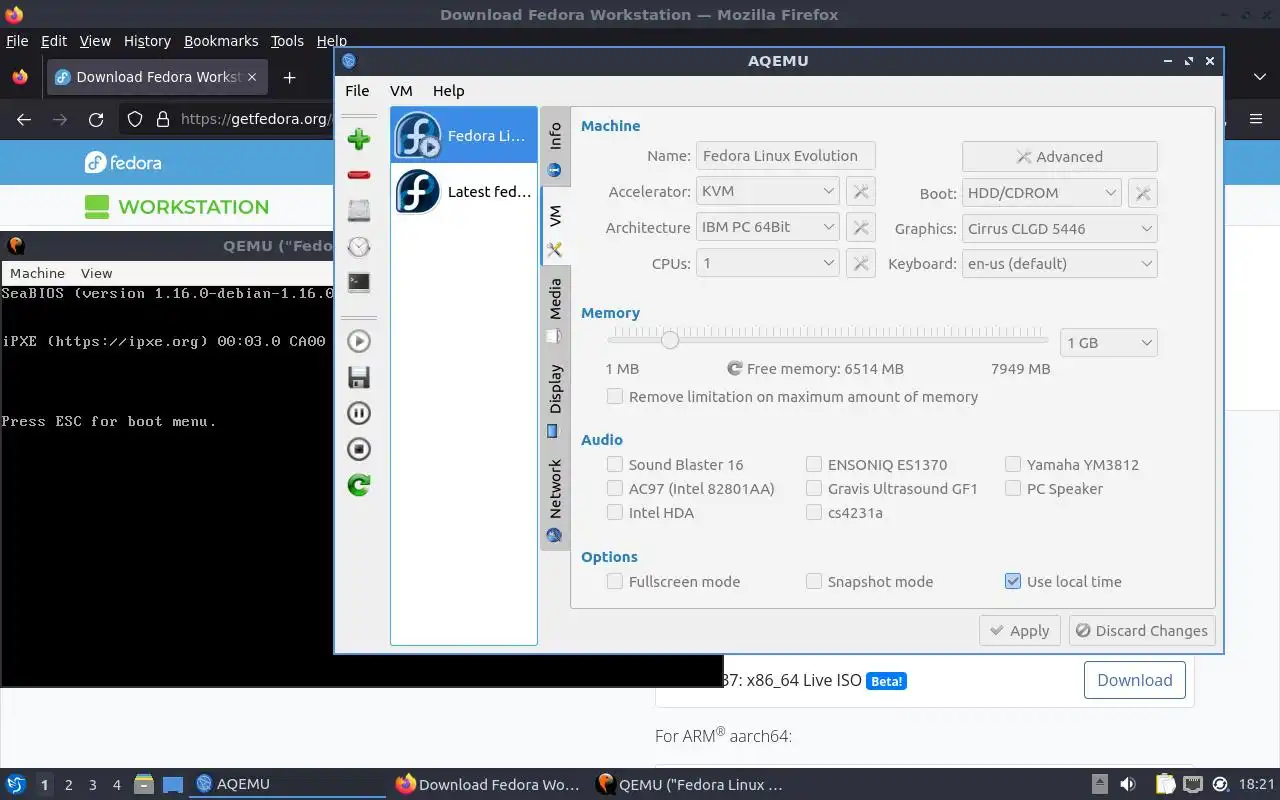
Task: Open the desktop application menu launcher
Action: (15, 784)
